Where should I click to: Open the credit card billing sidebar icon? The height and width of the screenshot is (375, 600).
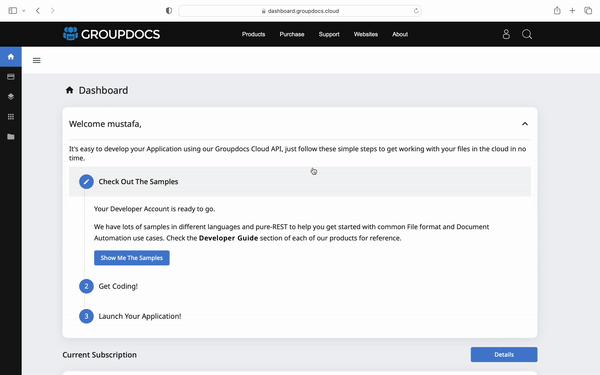coord(11,77)
